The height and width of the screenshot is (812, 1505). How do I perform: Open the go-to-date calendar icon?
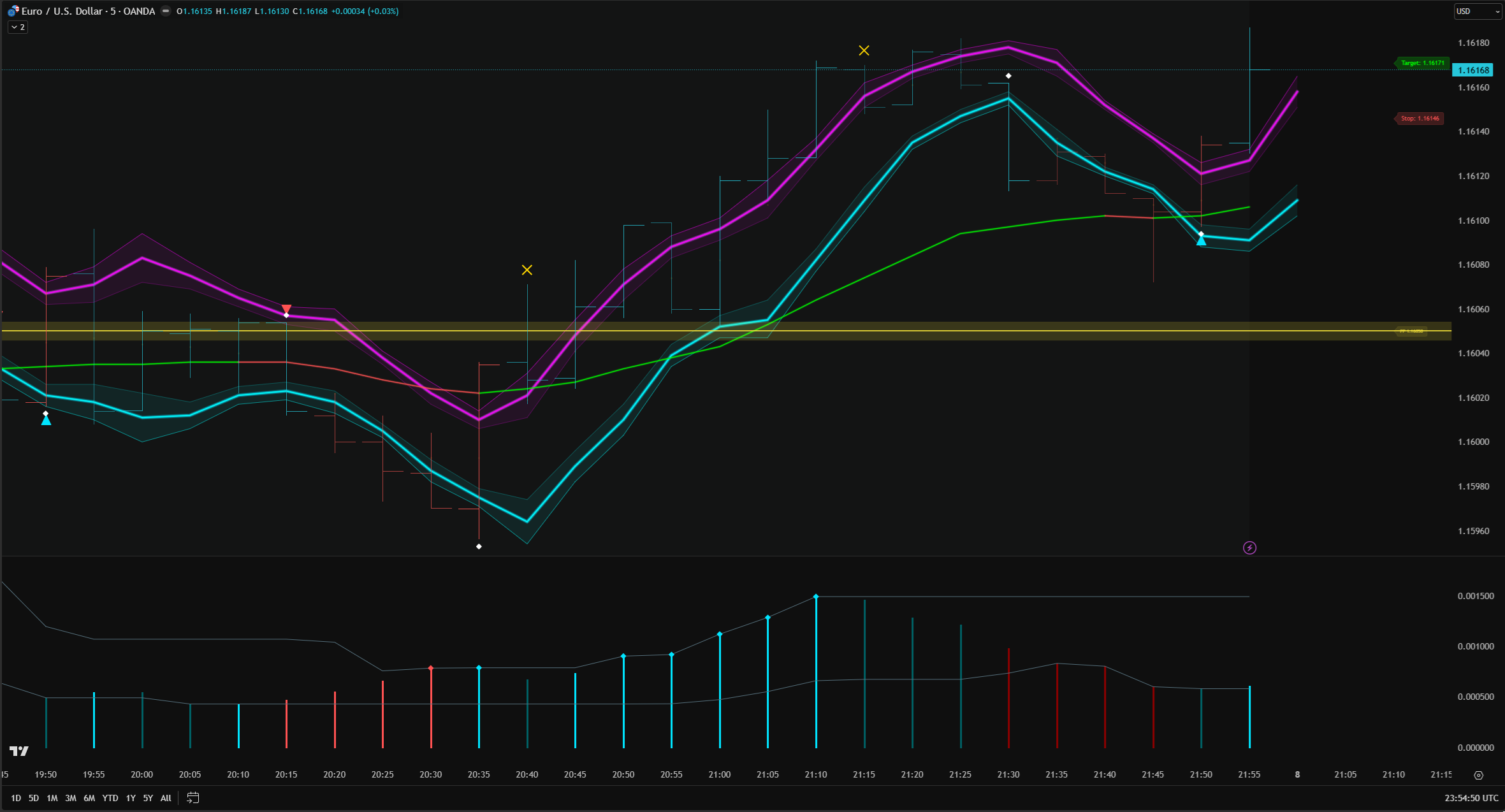click(x=193, y=797)
